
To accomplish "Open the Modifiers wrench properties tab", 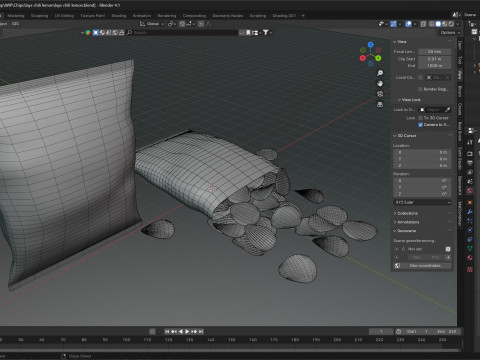I will tap(470, 212).
